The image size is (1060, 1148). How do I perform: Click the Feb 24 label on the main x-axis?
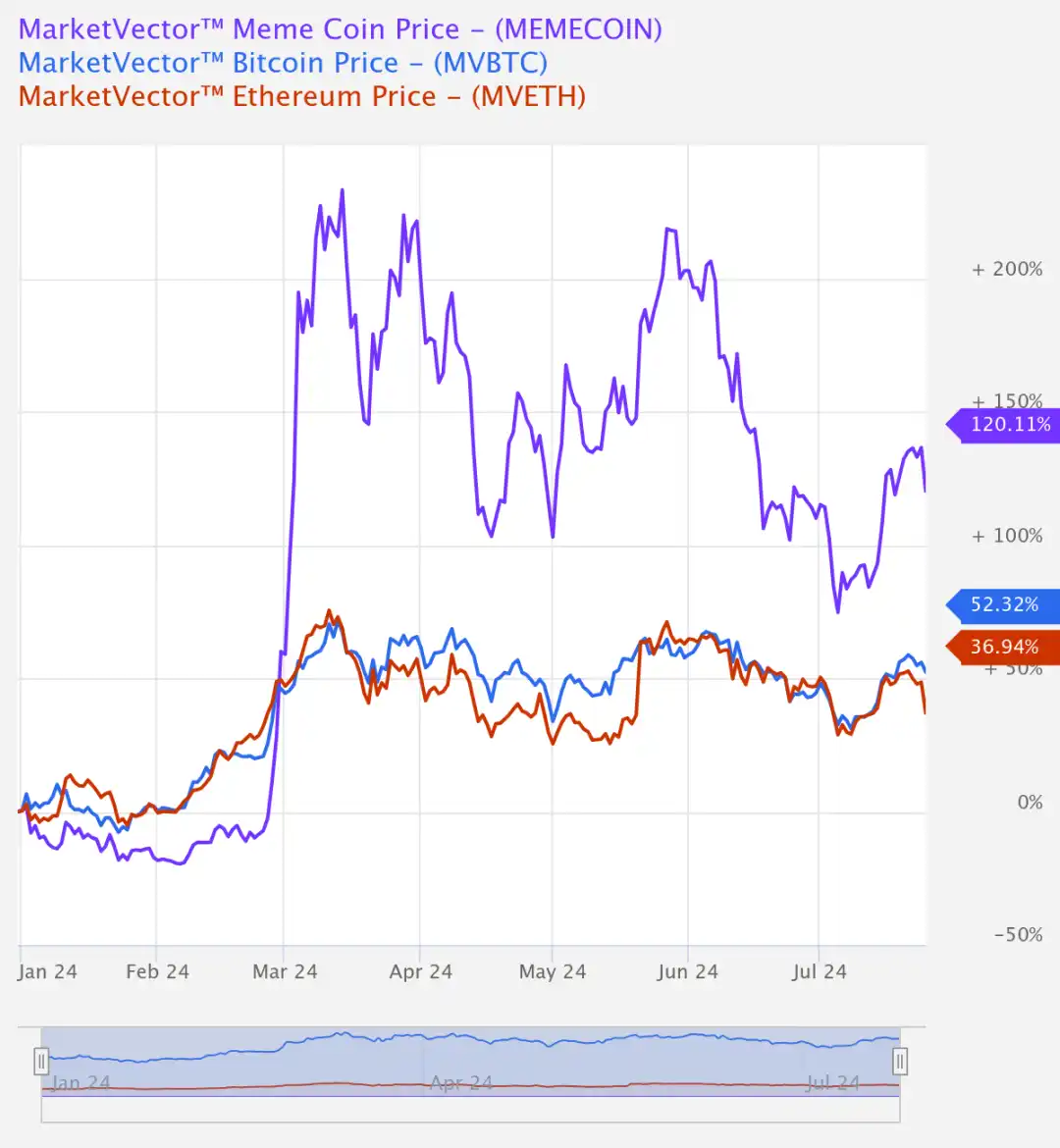tap(157, 971)
